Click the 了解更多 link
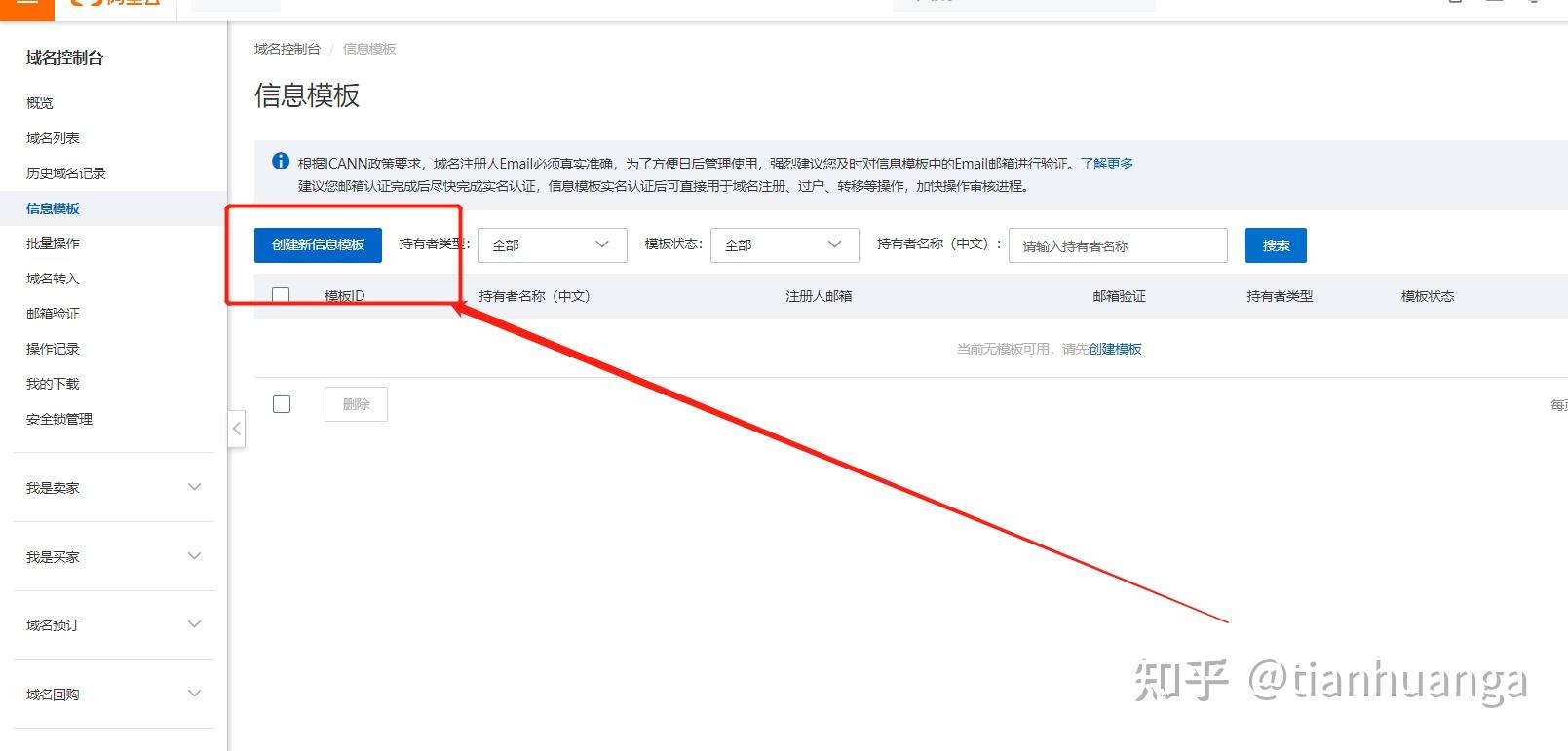This screenshot has height=751, width=1568. point(1106,164)
